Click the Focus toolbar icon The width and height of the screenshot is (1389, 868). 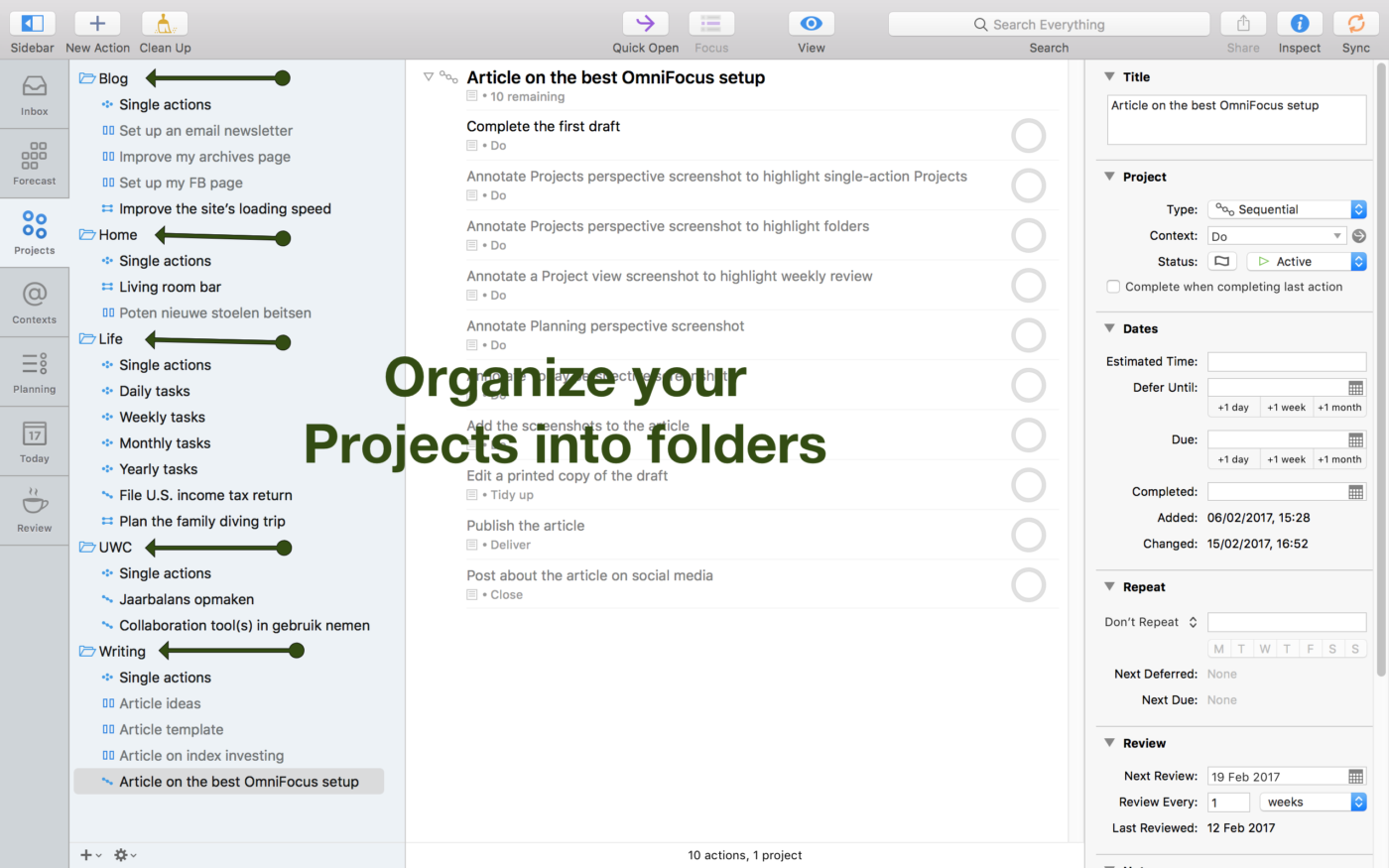pos(711,24)
